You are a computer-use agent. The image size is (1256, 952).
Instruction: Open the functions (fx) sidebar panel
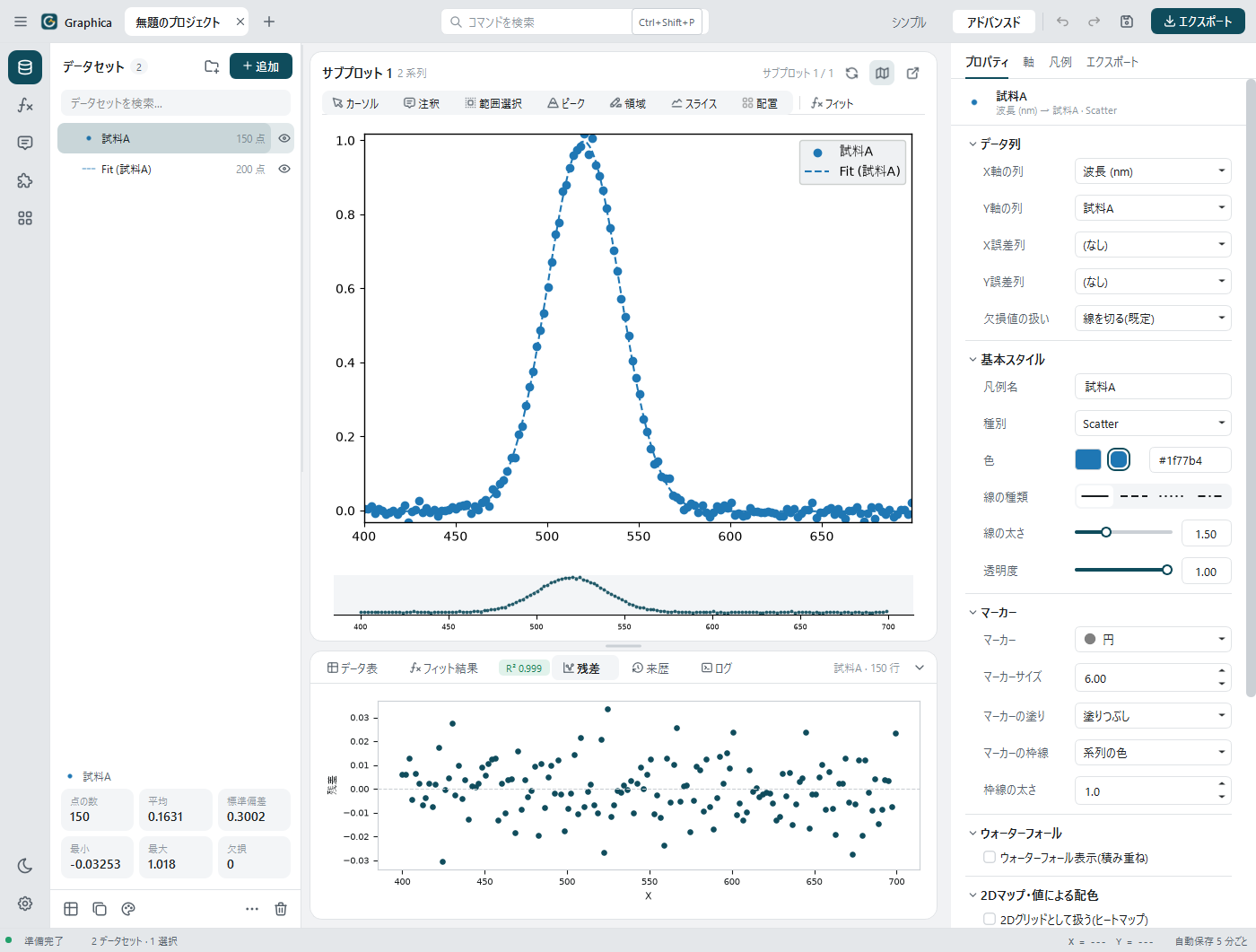pyautogui.click(x=25, y=105)
